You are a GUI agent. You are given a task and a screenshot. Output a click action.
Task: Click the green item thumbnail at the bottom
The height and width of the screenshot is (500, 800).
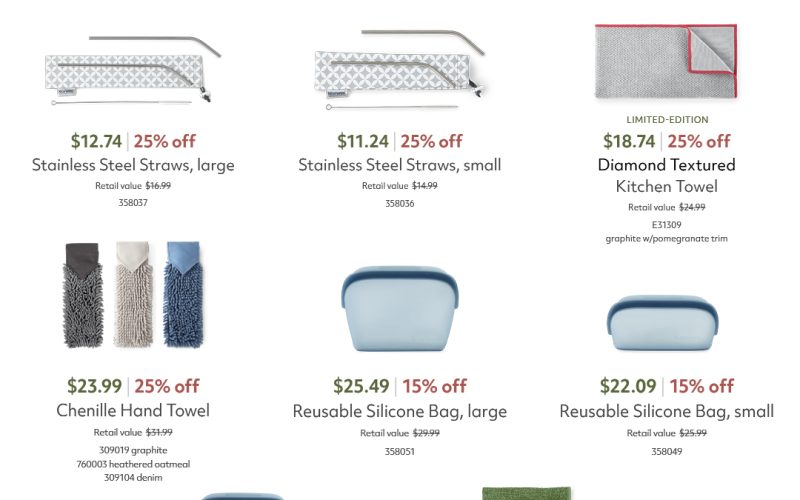coord(527,494)
